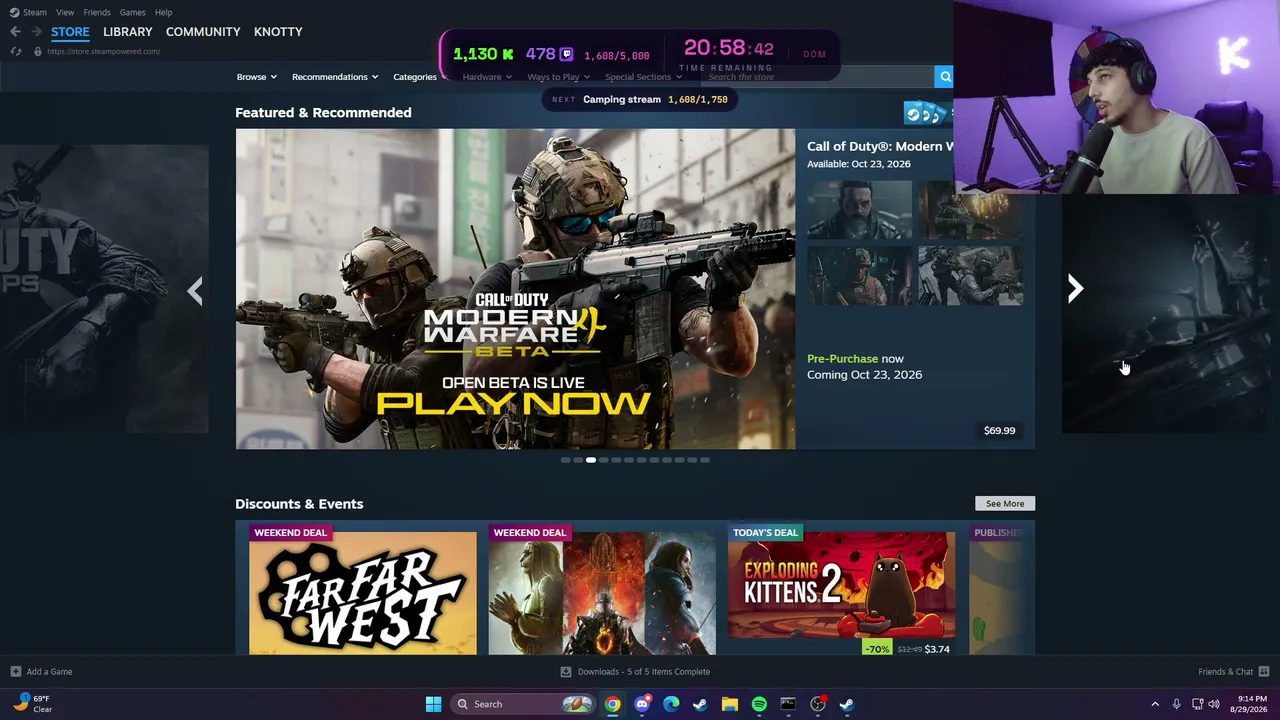Screen dimensions: 1280x720
Task: Click the $3.74 price on Exploding Kittens 2
Action: (937, 649)
